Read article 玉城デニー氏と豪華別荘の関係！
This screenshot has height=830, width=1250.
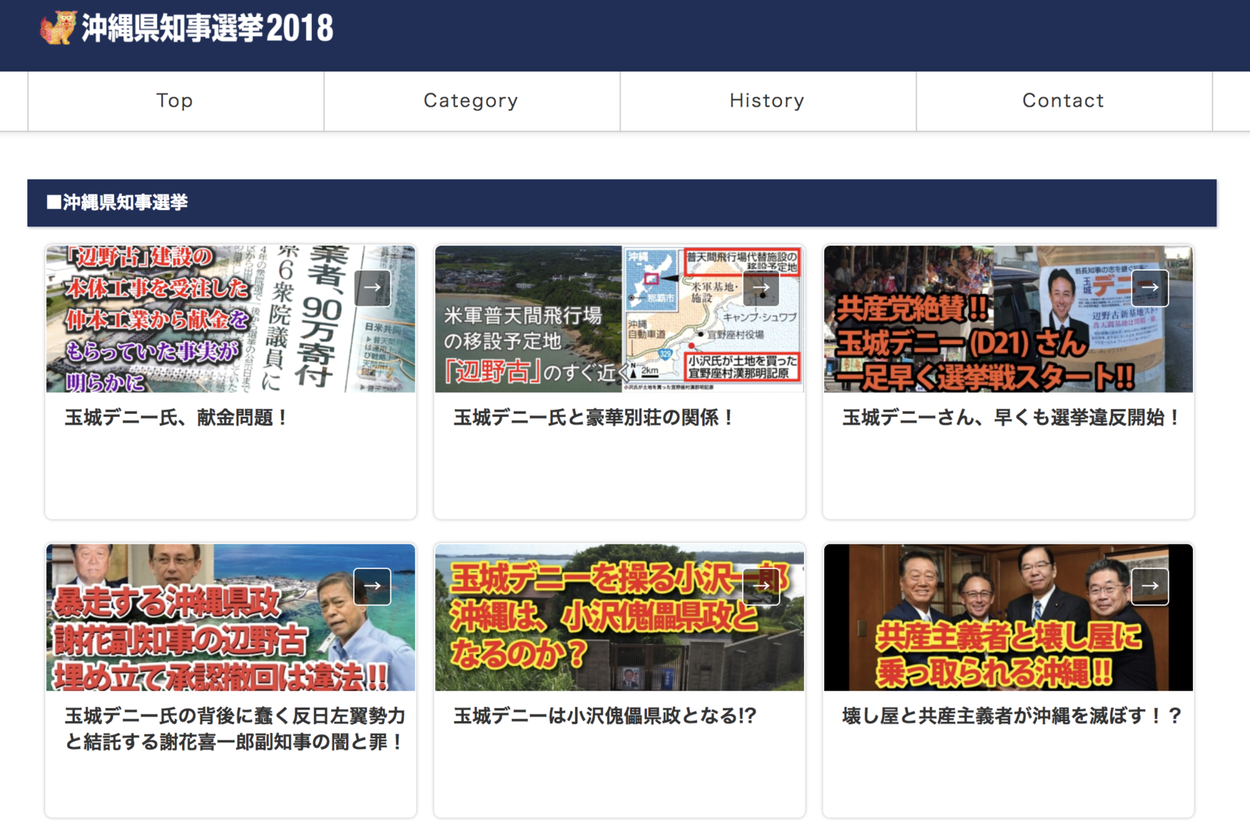[594, 418]
